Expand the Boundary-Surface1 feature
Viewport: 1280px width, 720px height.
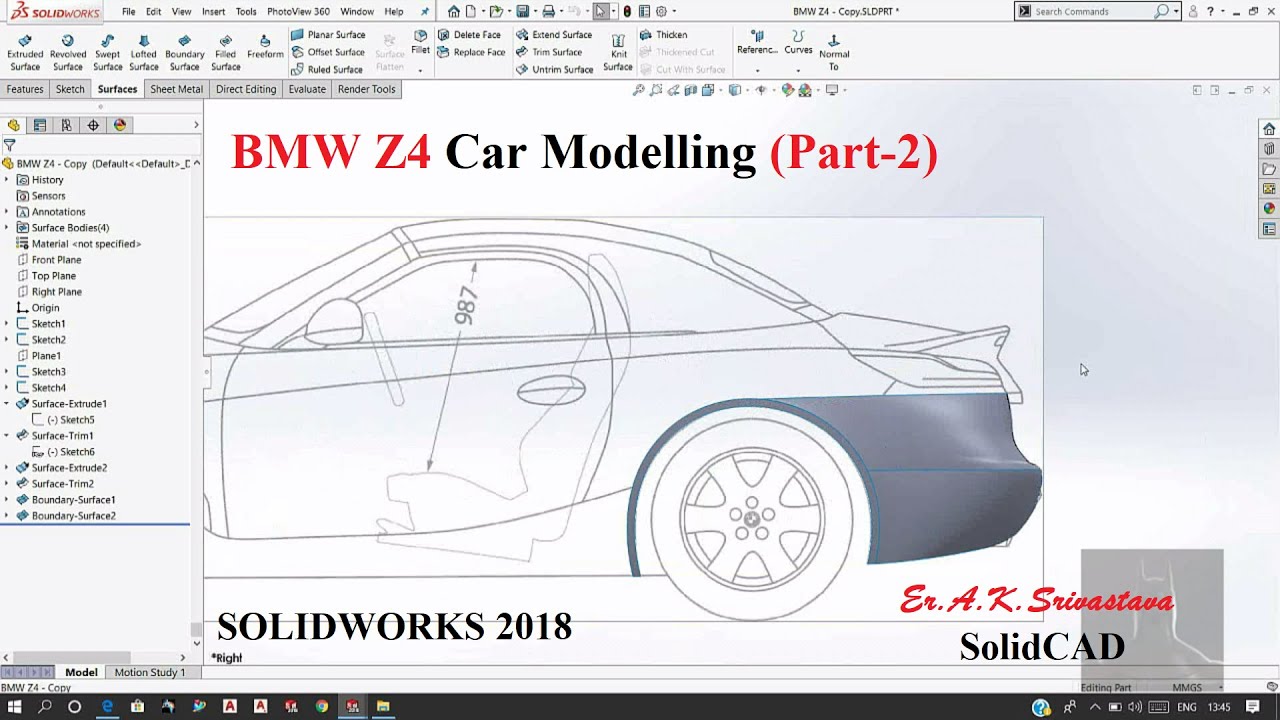pos(7,500)
